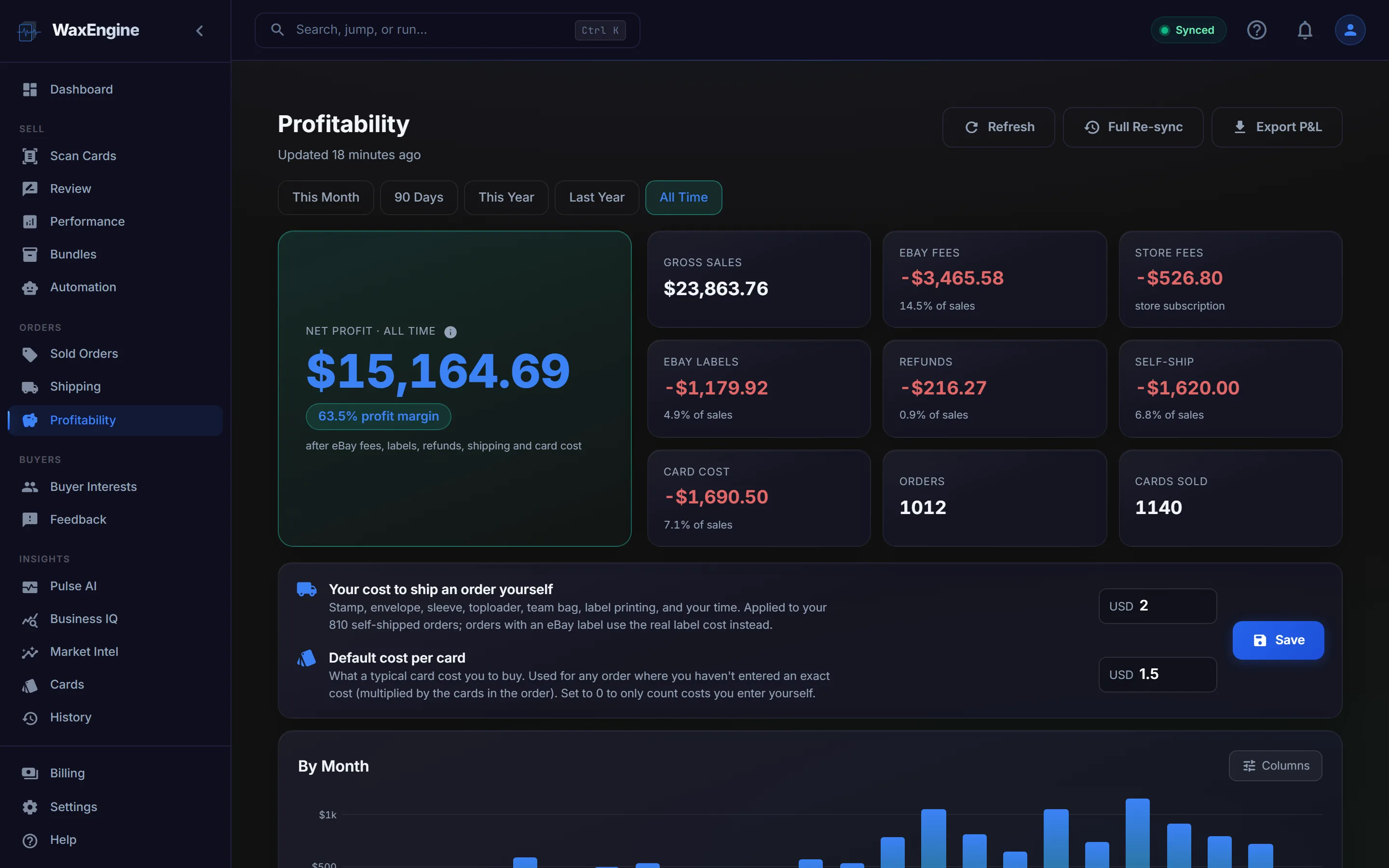Open Buyer Interests label
The width and height of the screenshot is (1389, 868).
94,487
